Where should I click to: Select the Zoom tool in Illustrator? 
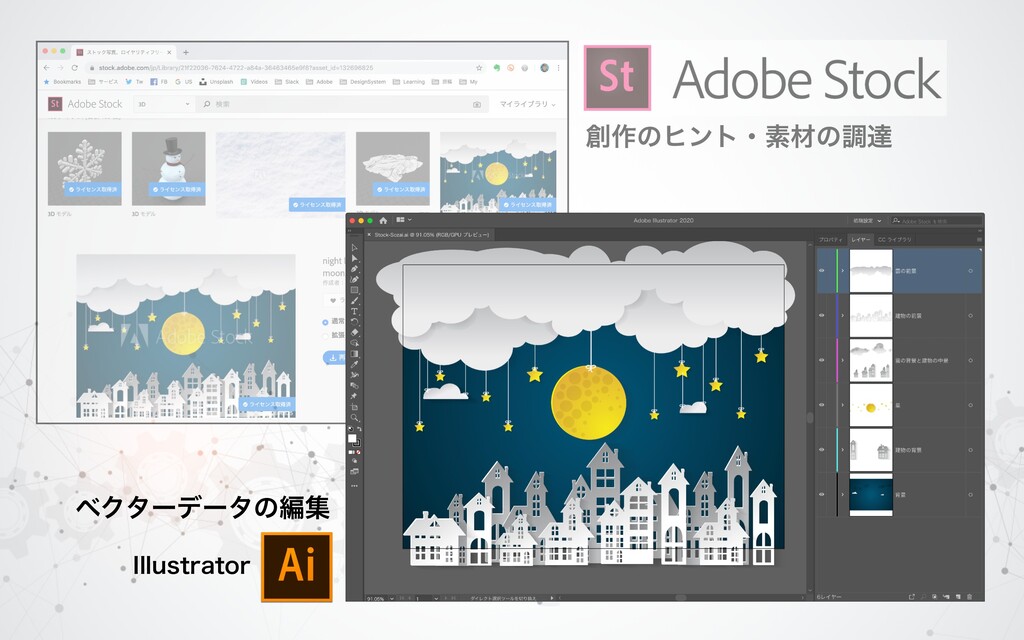tap(355, 419)
